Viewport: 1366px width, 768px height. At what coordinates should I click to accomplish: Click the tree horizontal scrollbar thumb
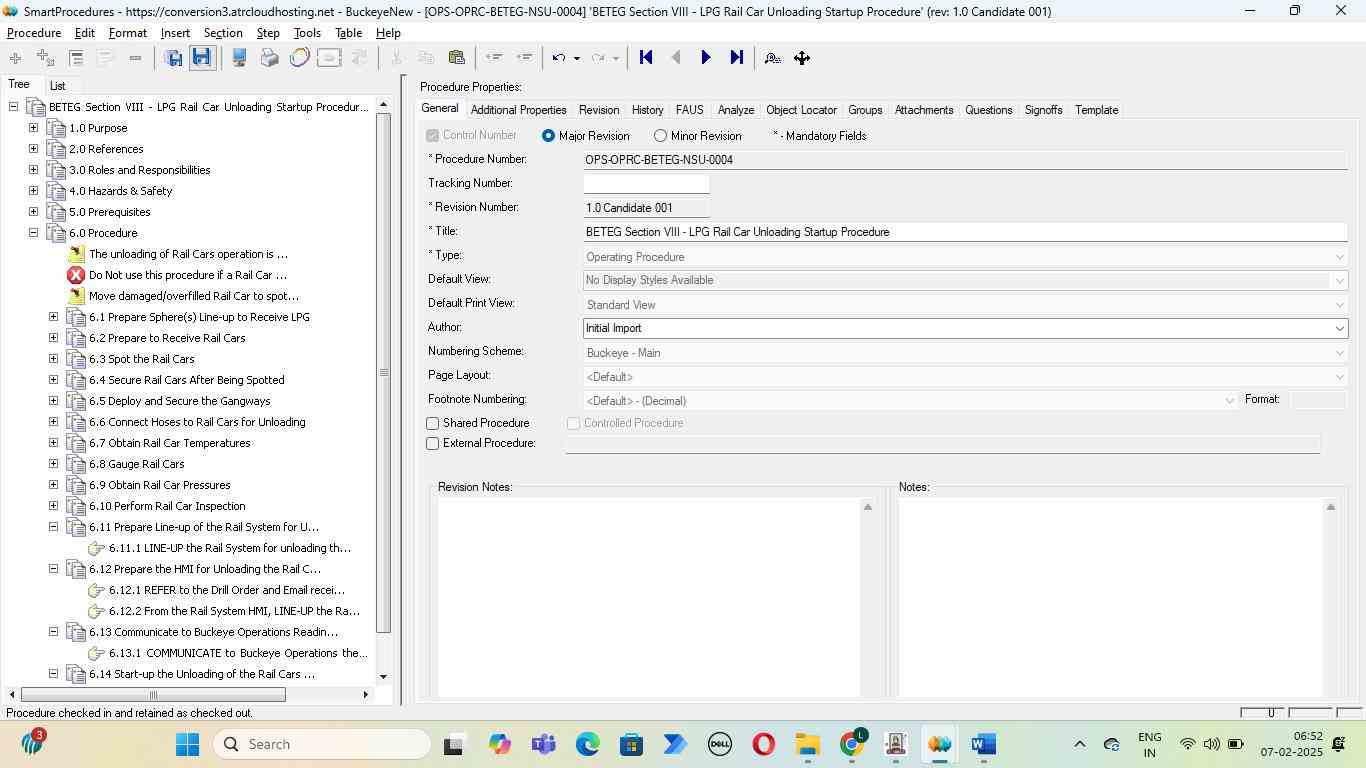[153, 694]
